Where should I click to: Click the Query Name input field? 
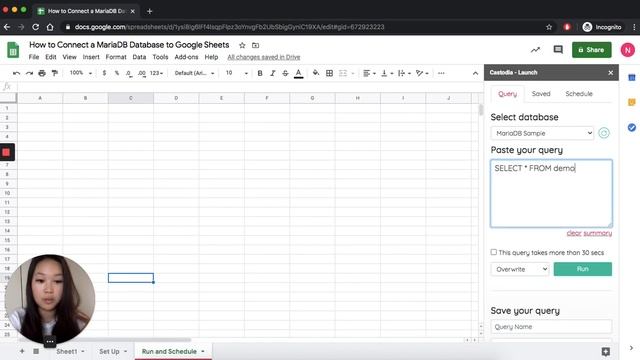pos(551,327)
